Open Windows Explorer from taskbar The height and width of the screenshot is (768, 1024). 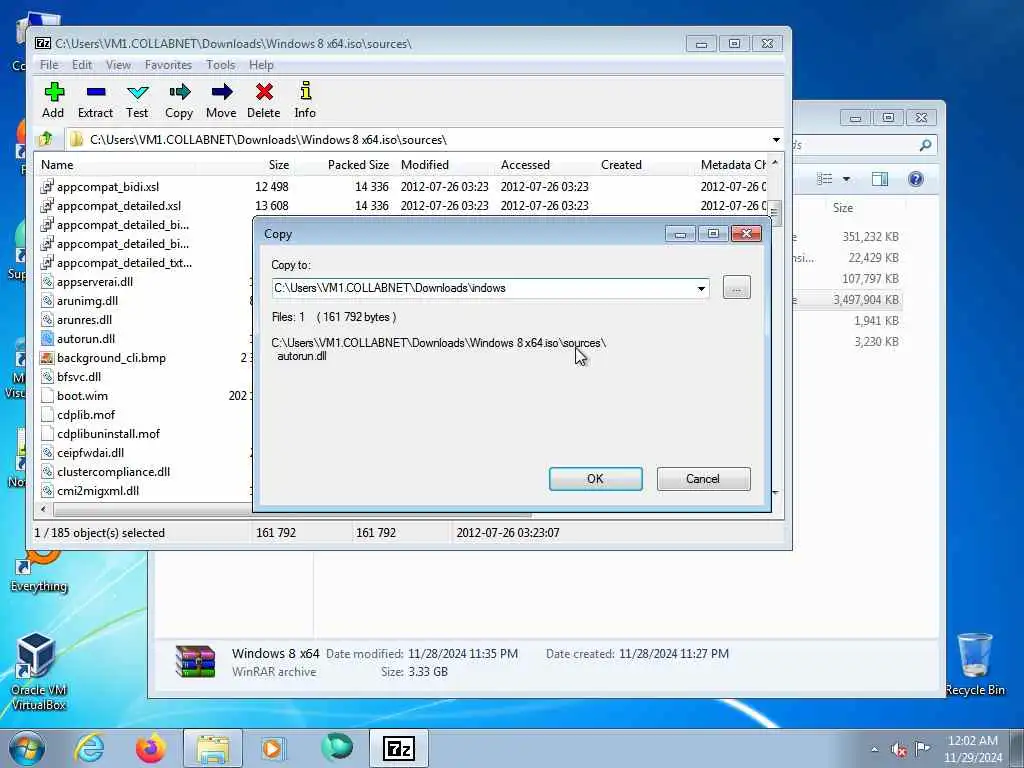pos(212,748)
